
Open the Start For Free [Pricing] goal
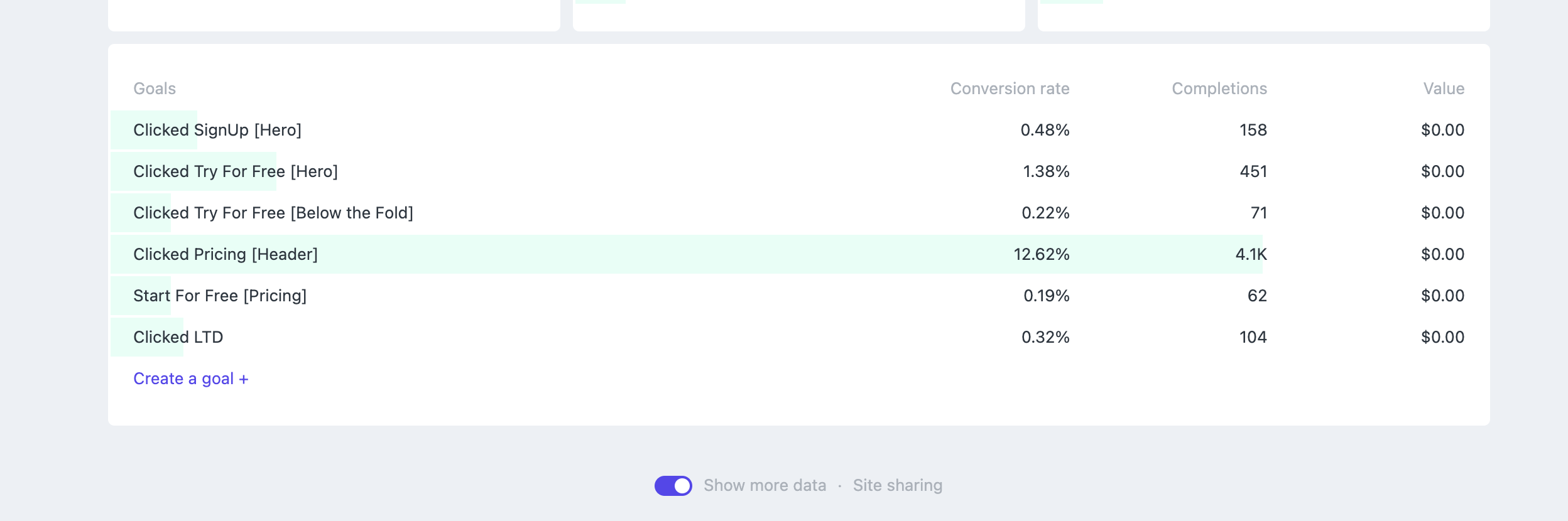pos(220,296)
